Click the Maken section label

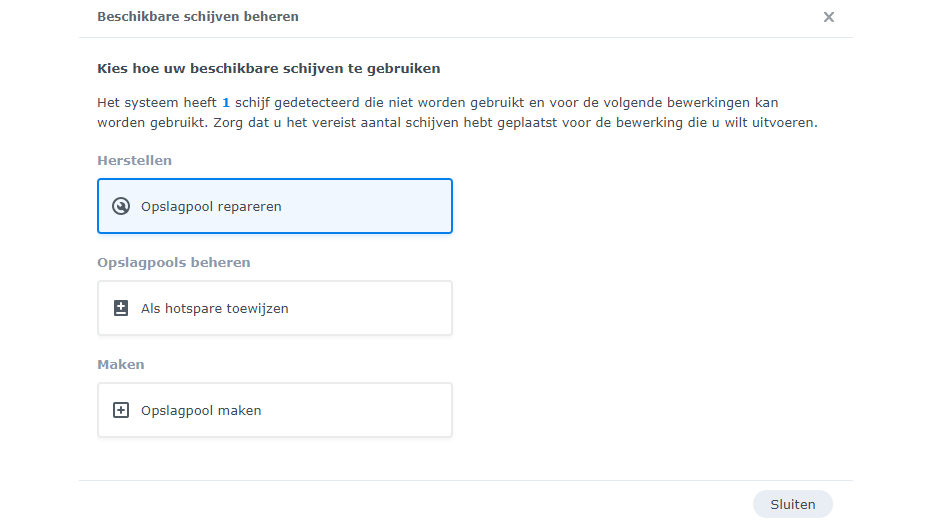[121, 365]
